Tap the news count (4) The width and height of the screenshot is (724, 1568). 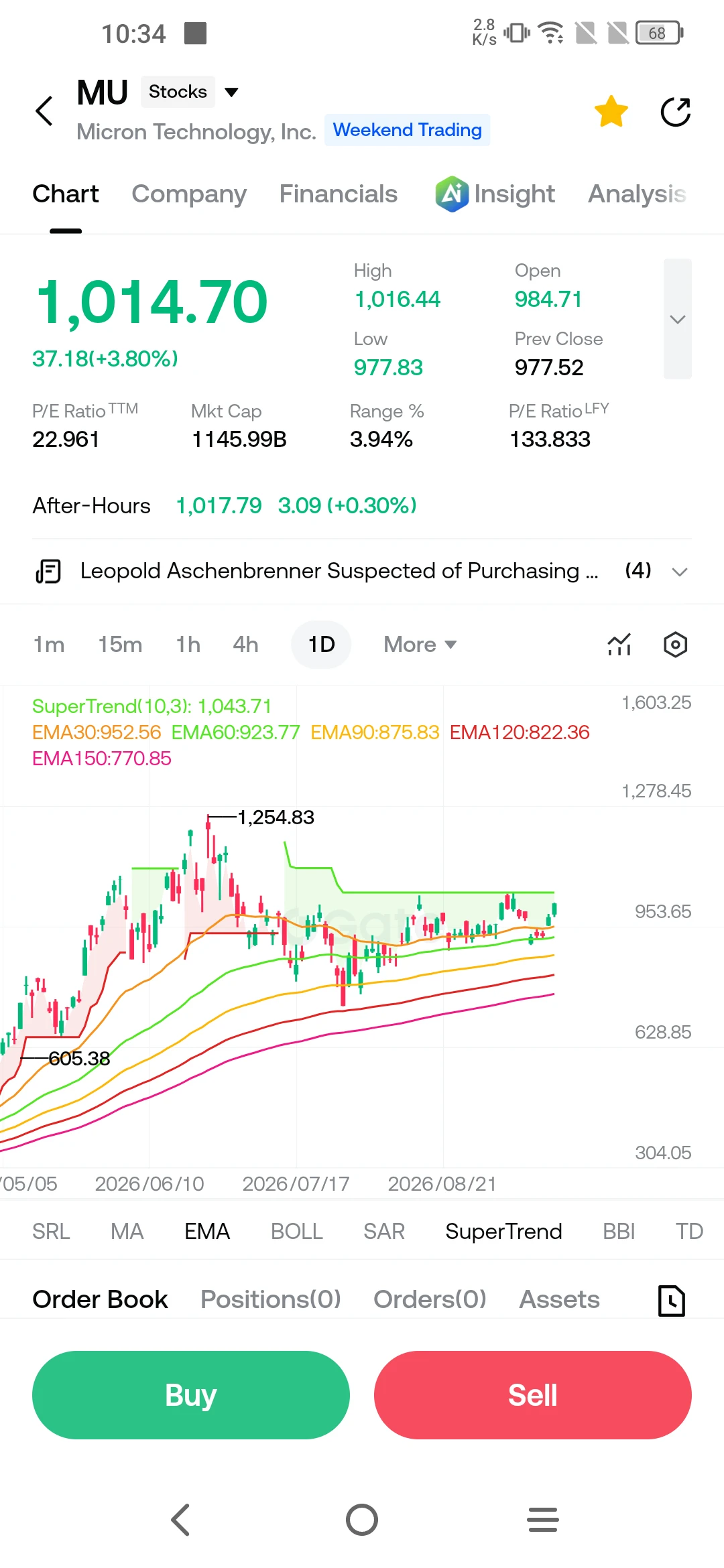click(x=638, y=570)
